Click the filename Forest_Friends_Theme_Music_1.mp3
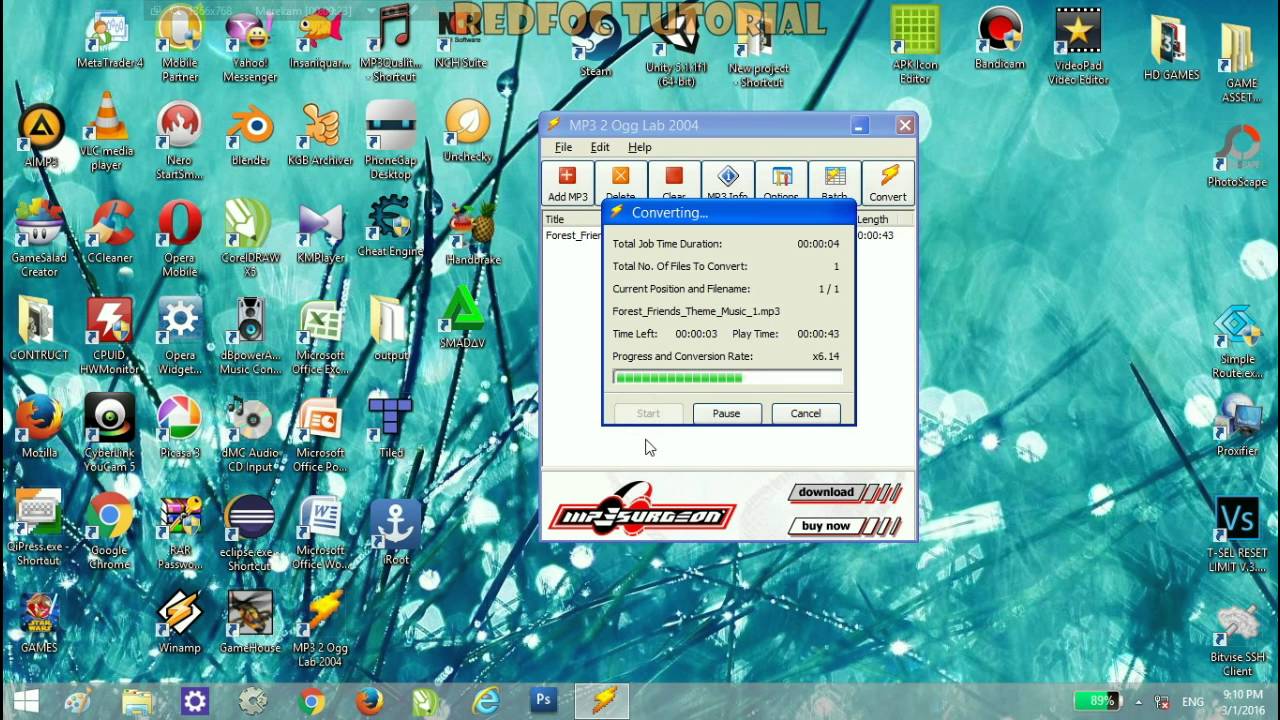This screenshot has height=720, width=1280. [x=696, y=311]
